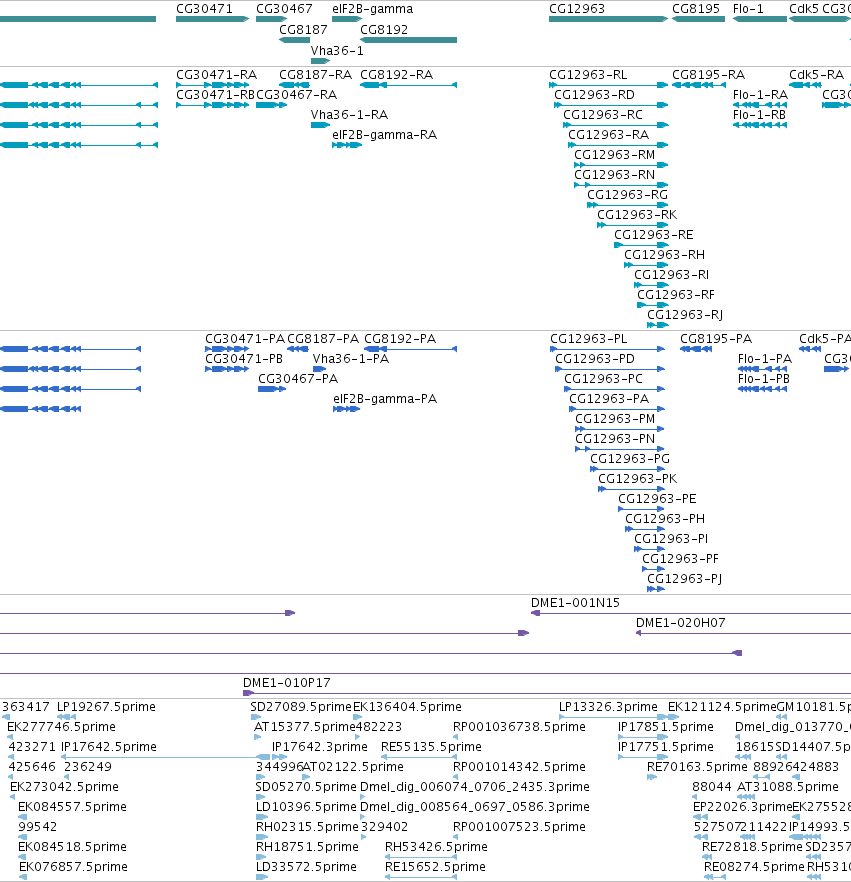The image size is (851, 882).
Task: Click EST RE70163.5prime
Action: tap(697, 767)
